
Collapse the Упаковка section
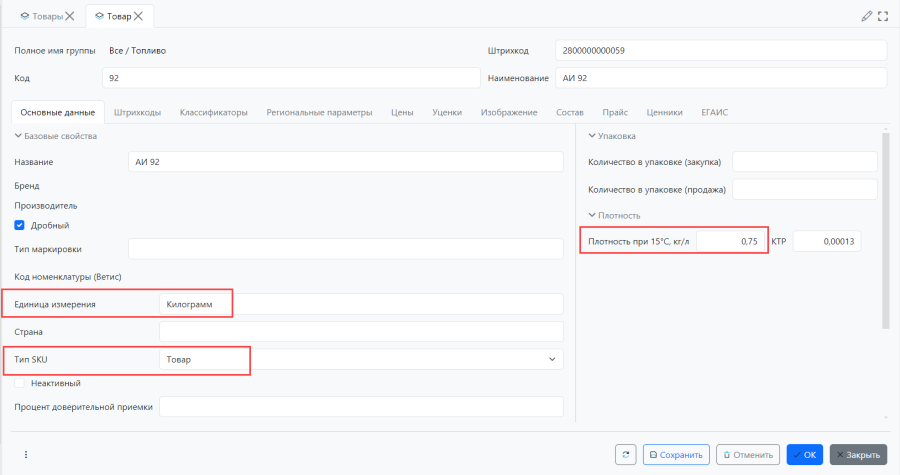point(591,136)
